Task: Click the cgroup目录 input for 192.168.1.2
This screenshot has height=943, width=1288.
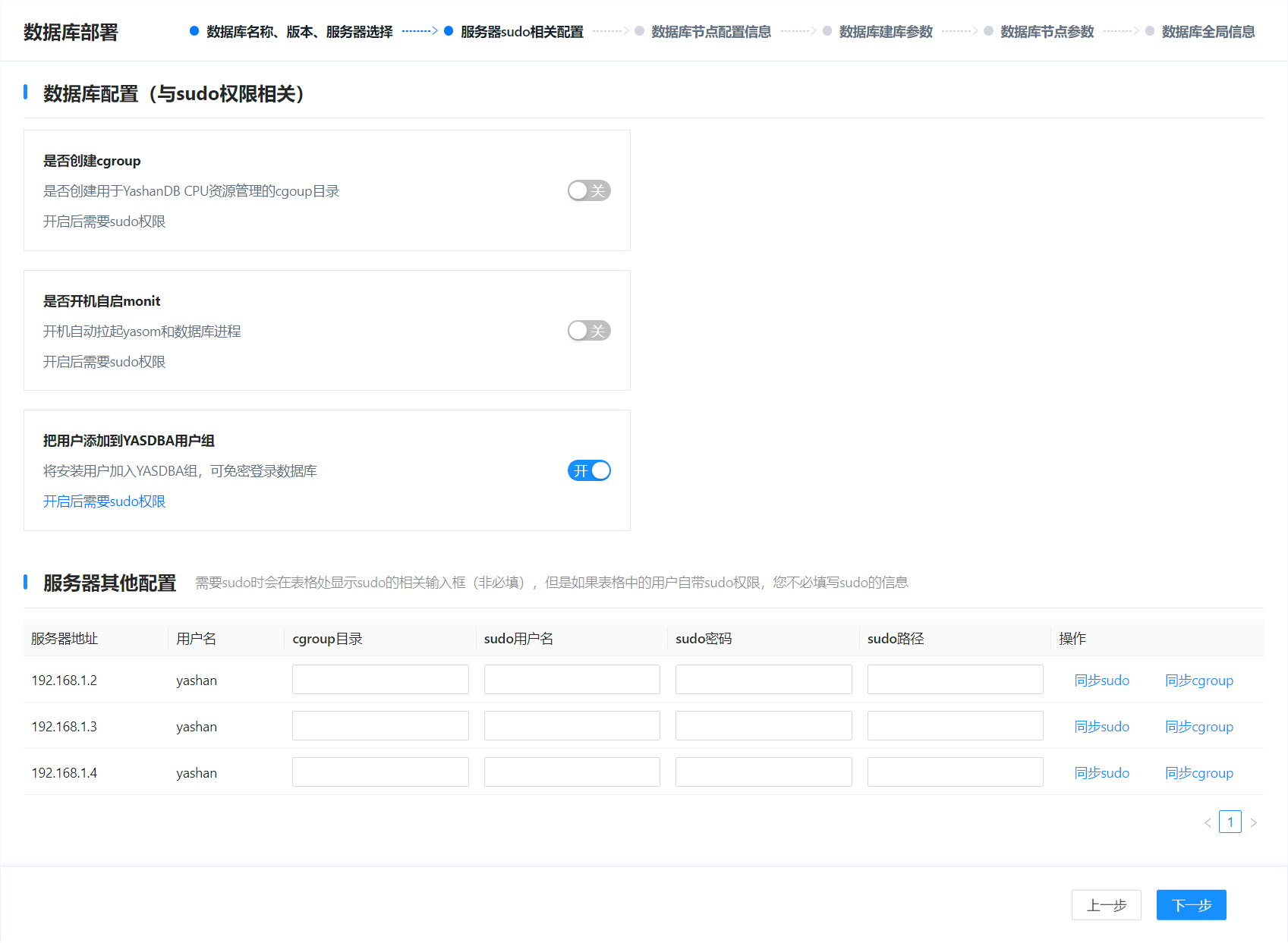Action: [380, 680]
